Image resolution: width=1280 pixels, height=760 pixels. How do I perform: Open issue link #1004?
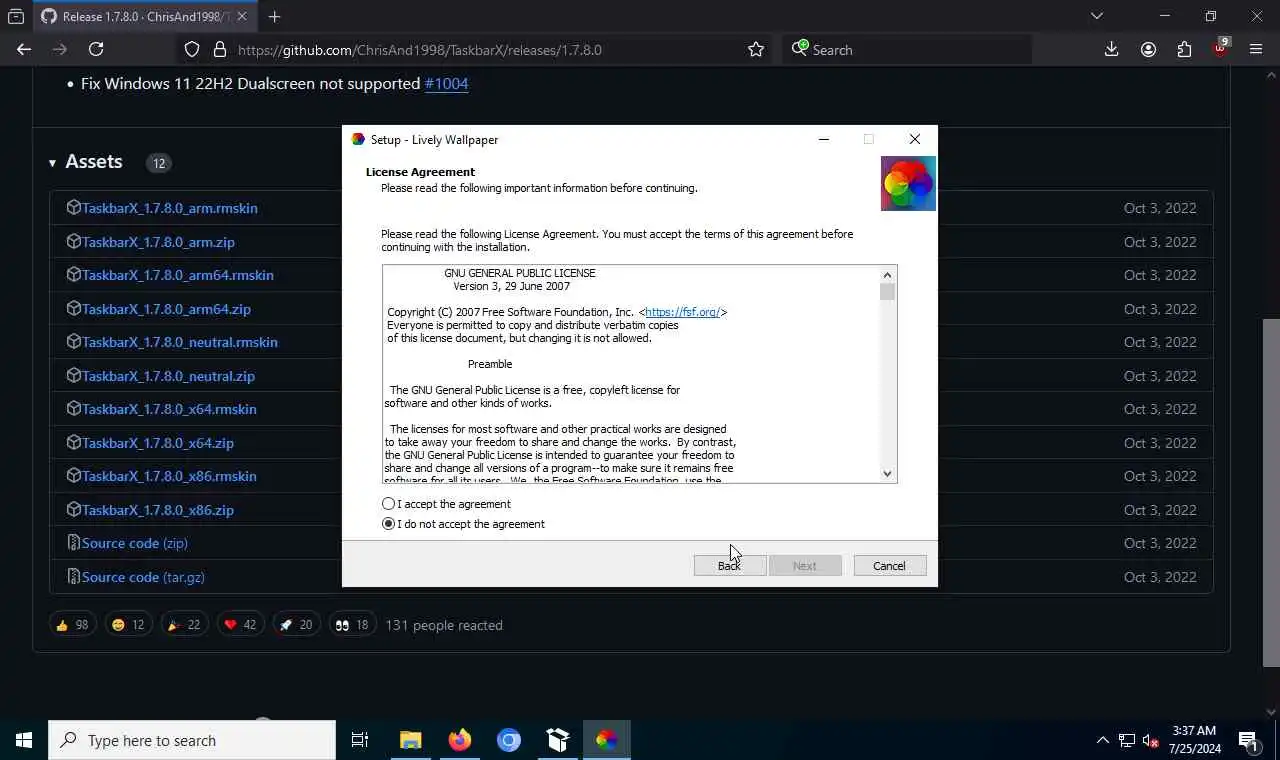click(446, 83)
